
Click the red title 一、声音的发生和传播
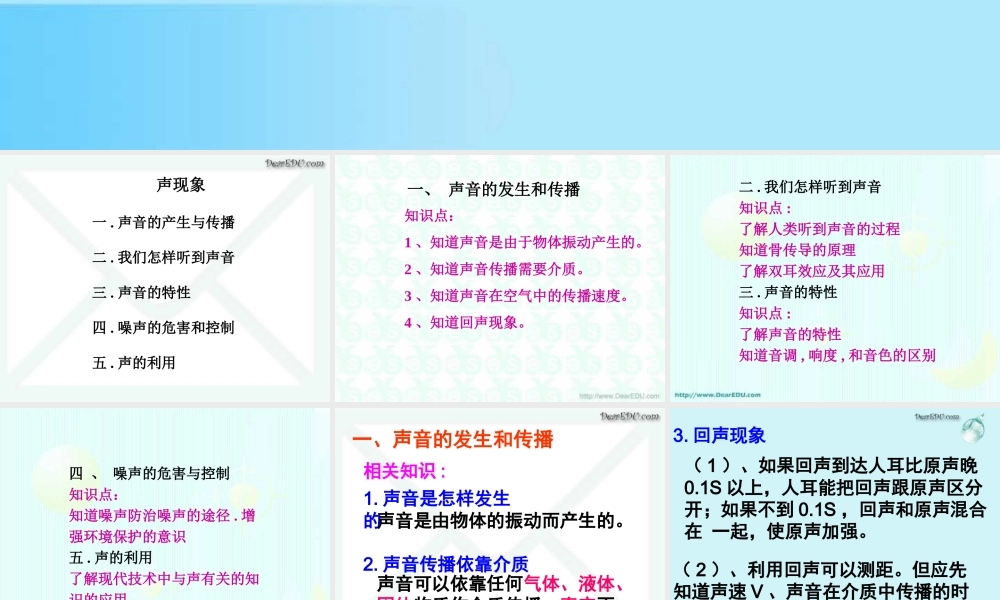(x=453, y=439)
